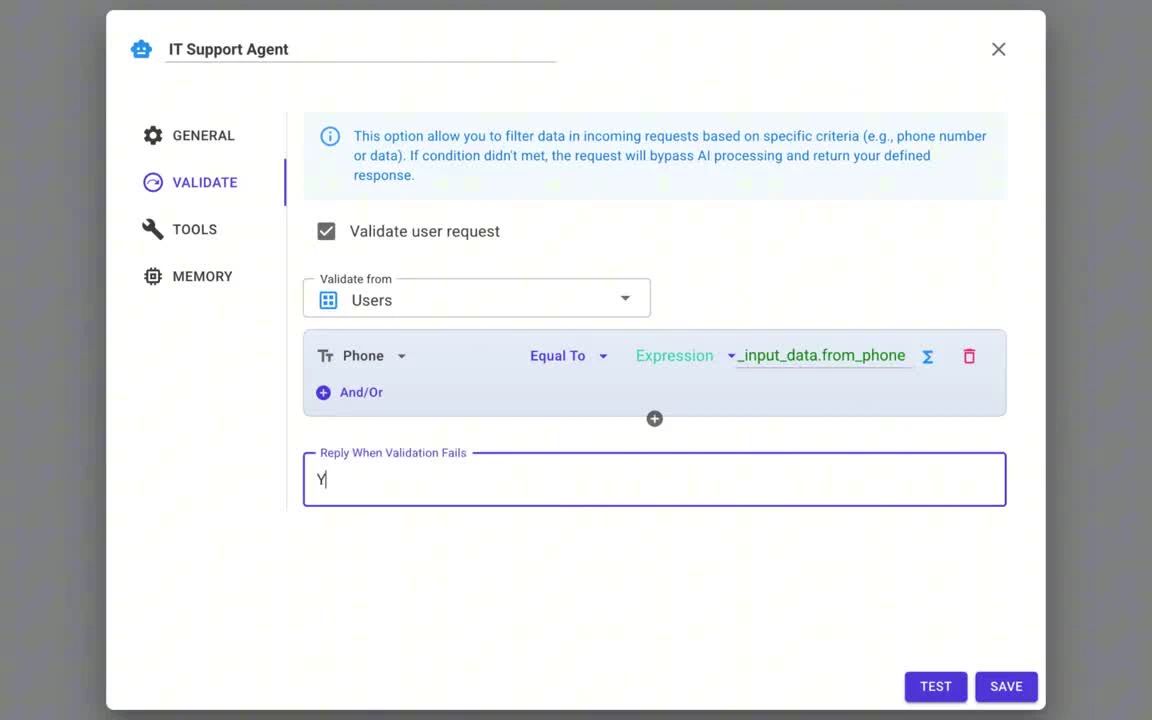The height and width of the screenshot is (720, 1152).
Task: Click the dark plus icon below conditions
Action: [655, 419]
